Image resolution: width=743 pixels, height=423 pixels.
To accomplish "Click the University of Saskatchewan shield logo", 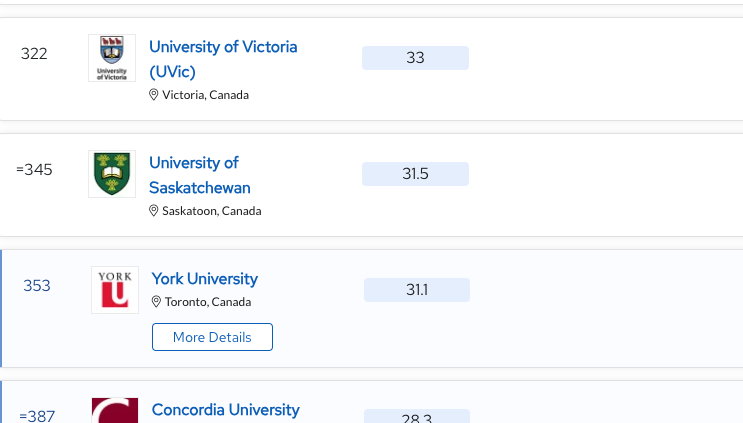I will 112,174.
